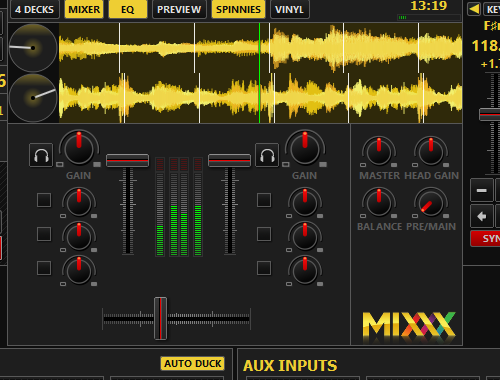Click the minus rate adjust button
The width and height of the screenshot is (500, 380).
[x=482, y=190]
